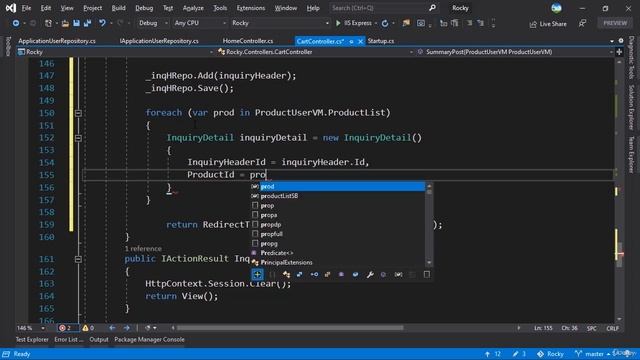Click the Find in Files toolbar icon

point(406,23)
